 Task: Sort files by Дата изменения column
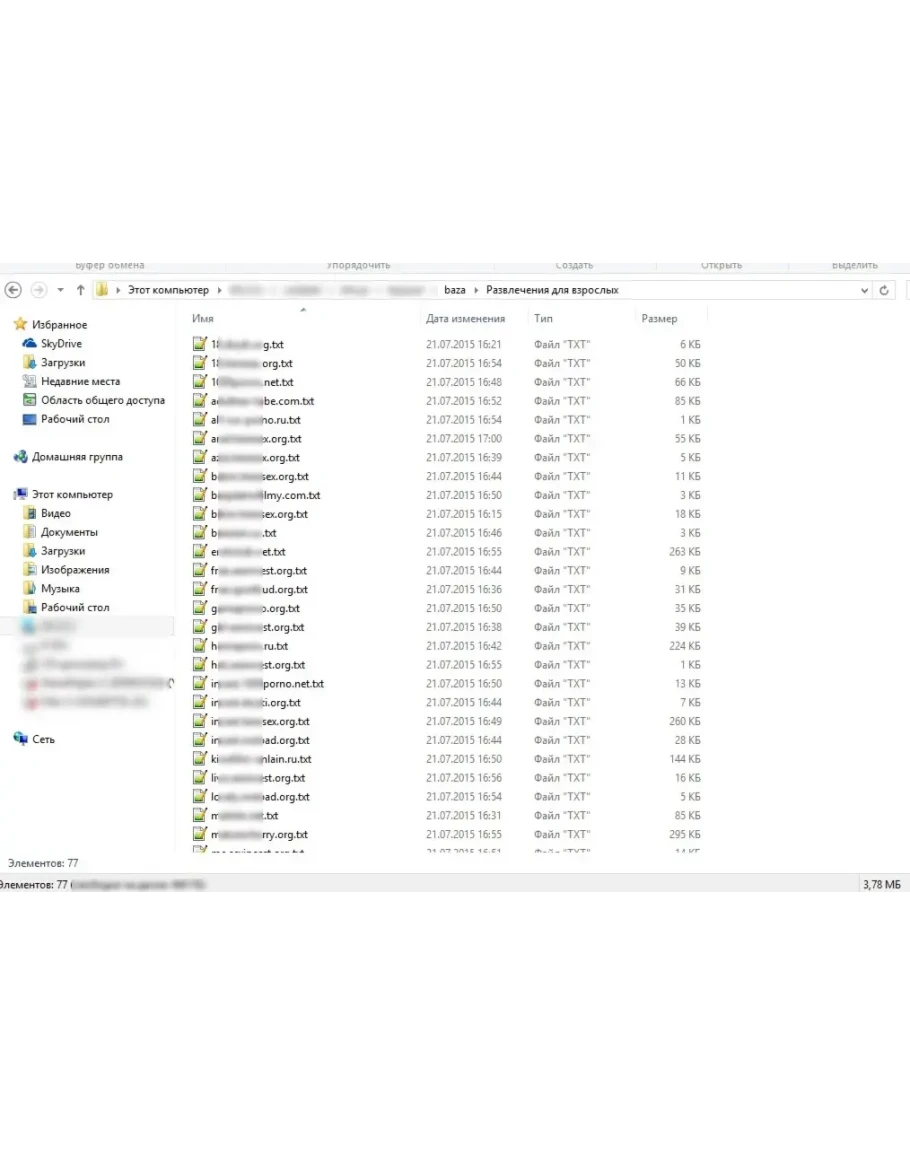tap(465, 319)
